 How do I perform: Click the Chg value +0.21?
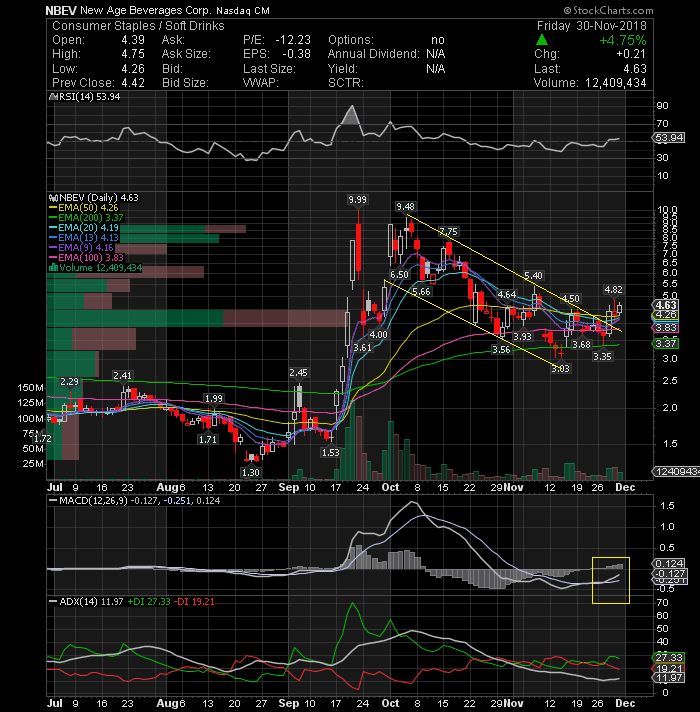point(631,54)
